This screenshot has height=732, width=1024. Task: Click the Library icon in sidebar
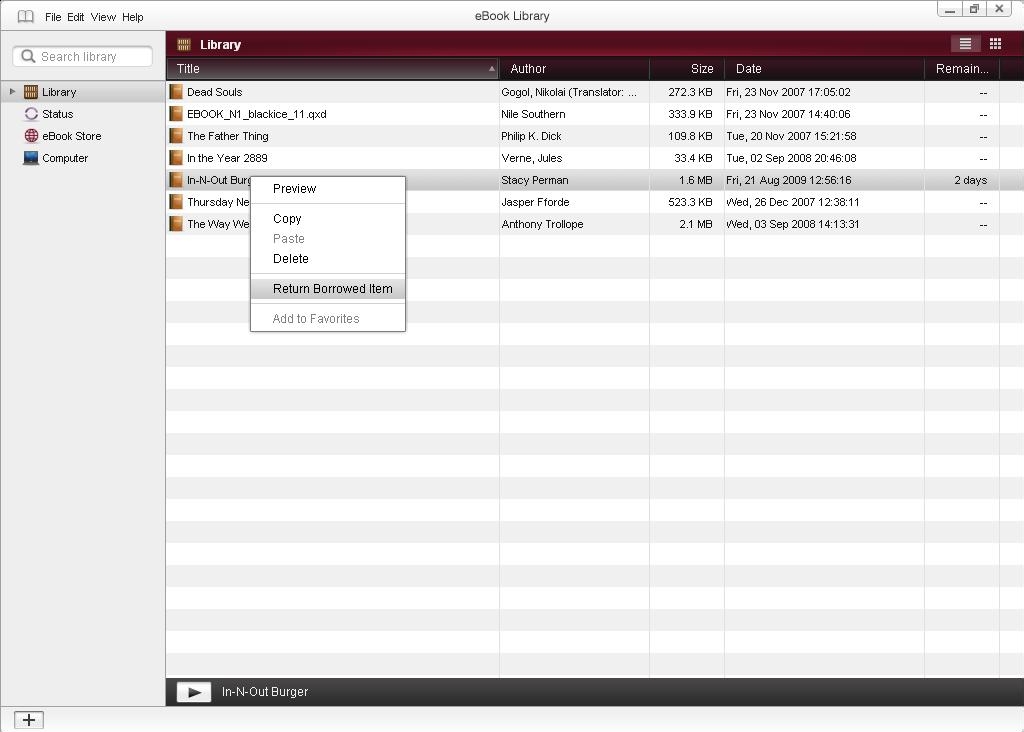click(31, 92)
